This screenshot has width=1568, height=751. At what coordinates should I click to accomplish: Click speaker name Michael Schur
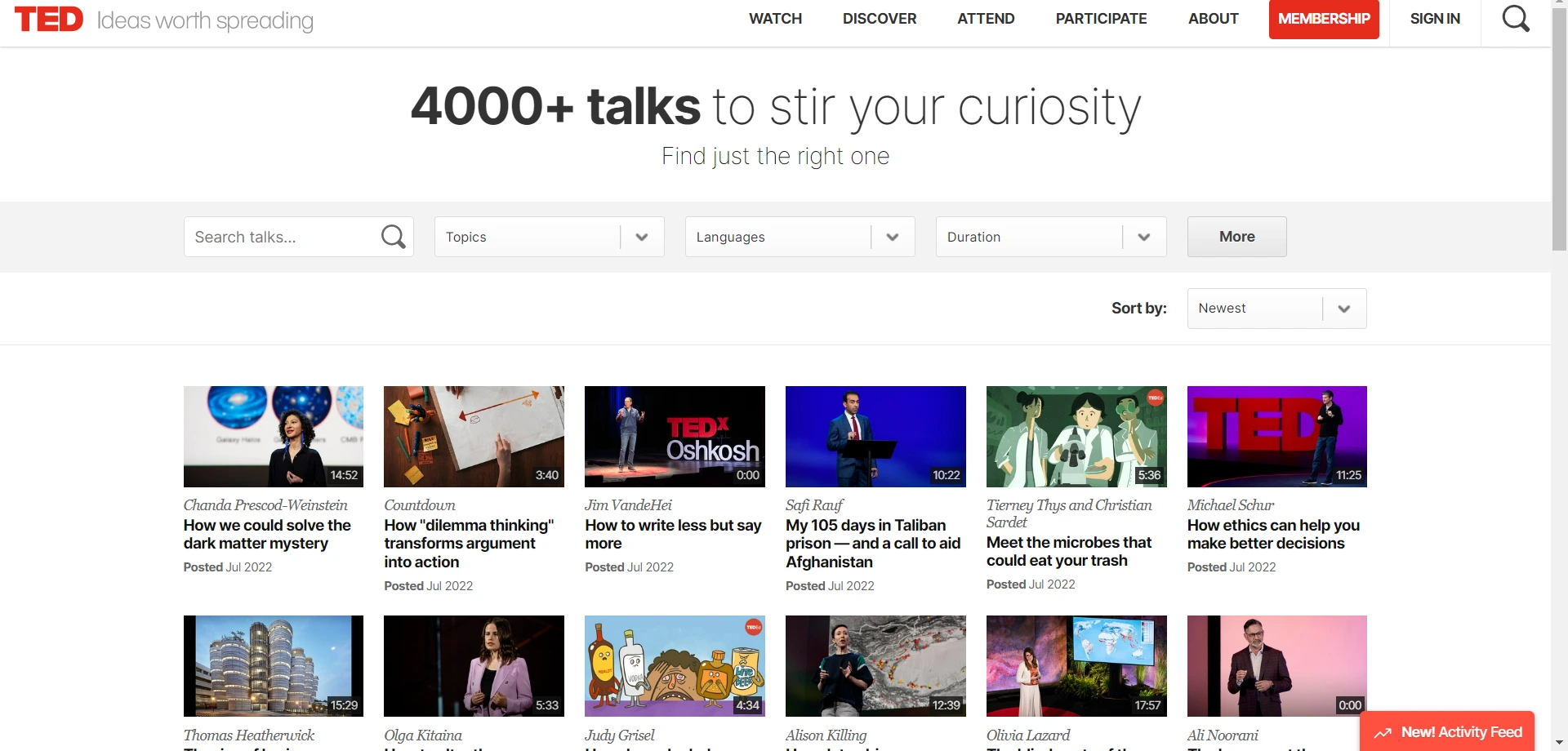tap(1231, 505)
